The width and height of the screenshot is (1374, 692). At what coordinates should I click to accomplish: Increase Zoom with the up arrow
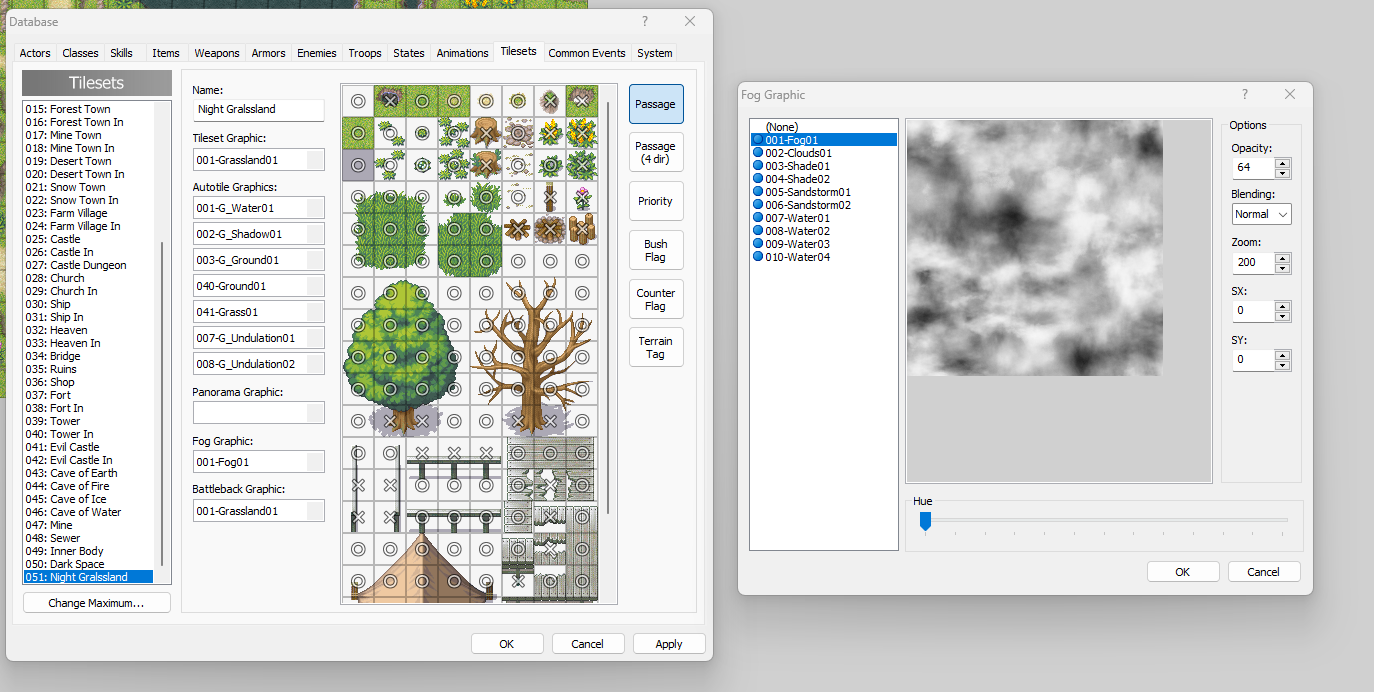1282,258
